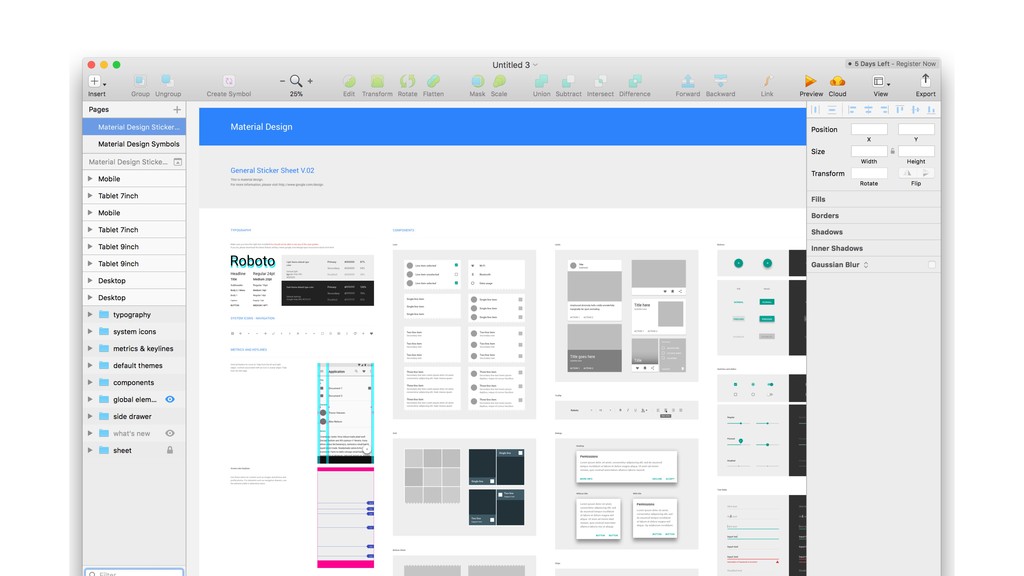The image size is (1024, 576).
Task: Open the Shadows section
Action: (x=874, y=232)
